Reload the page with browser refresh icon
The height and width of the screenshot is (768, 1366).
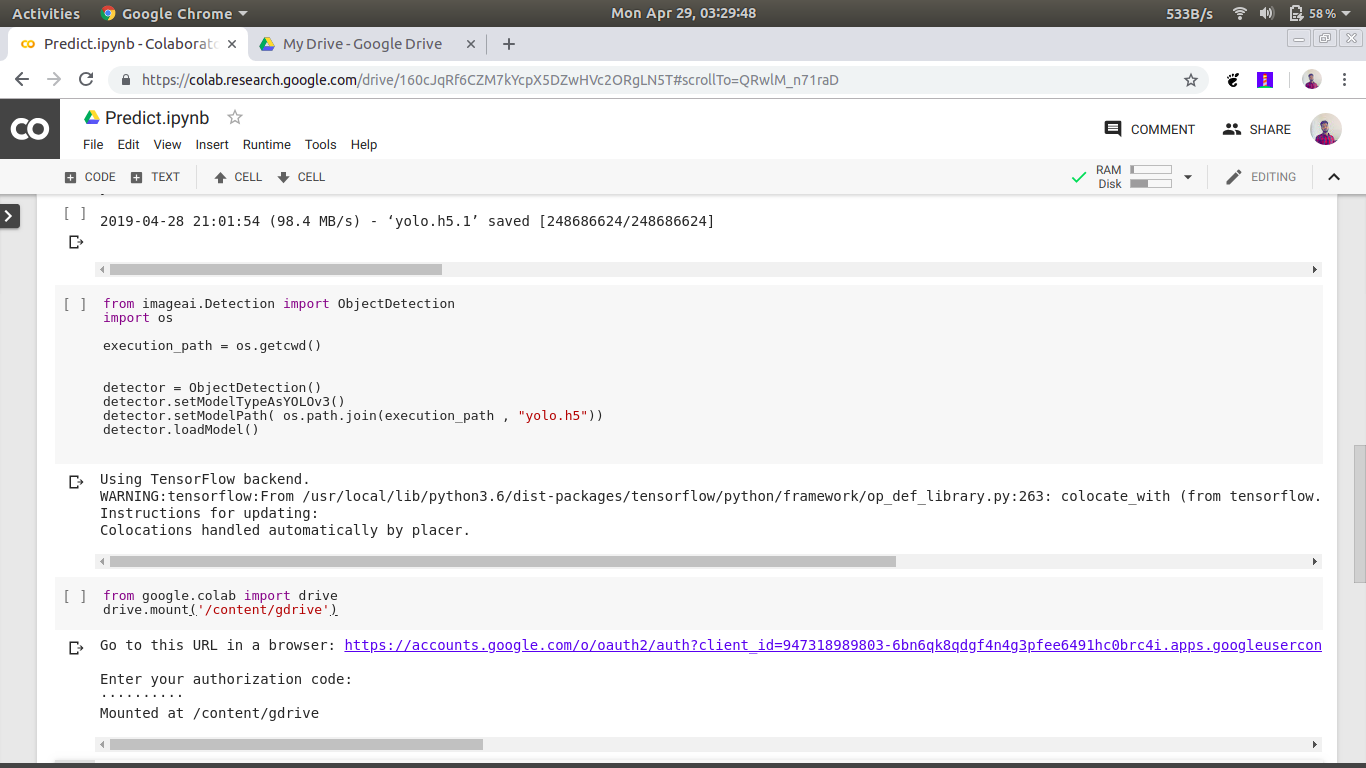click(x=86, y=80)
